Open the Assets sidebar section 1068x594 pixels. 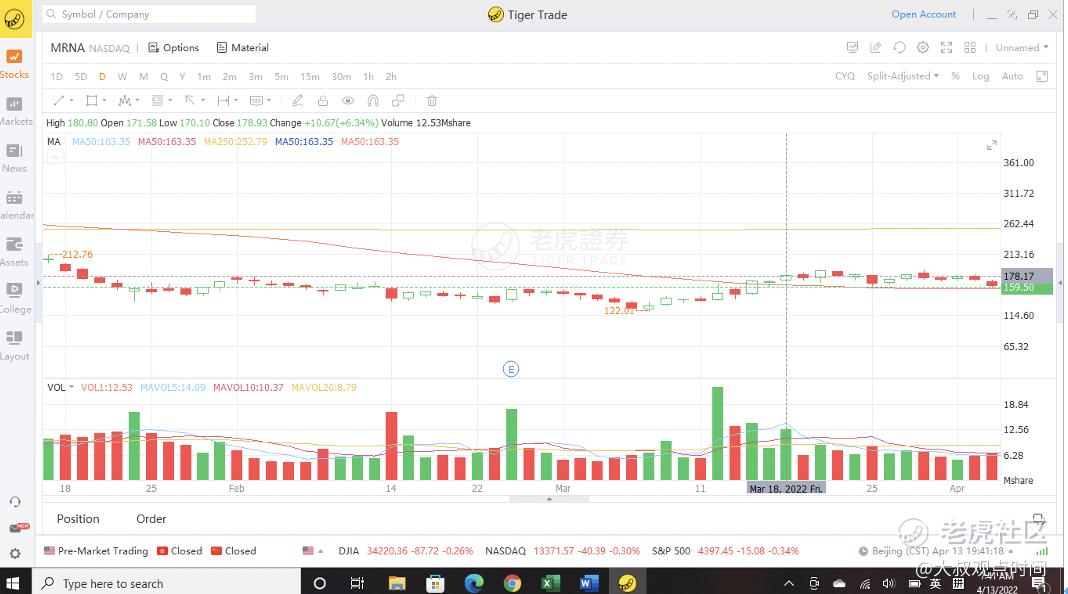14,252
